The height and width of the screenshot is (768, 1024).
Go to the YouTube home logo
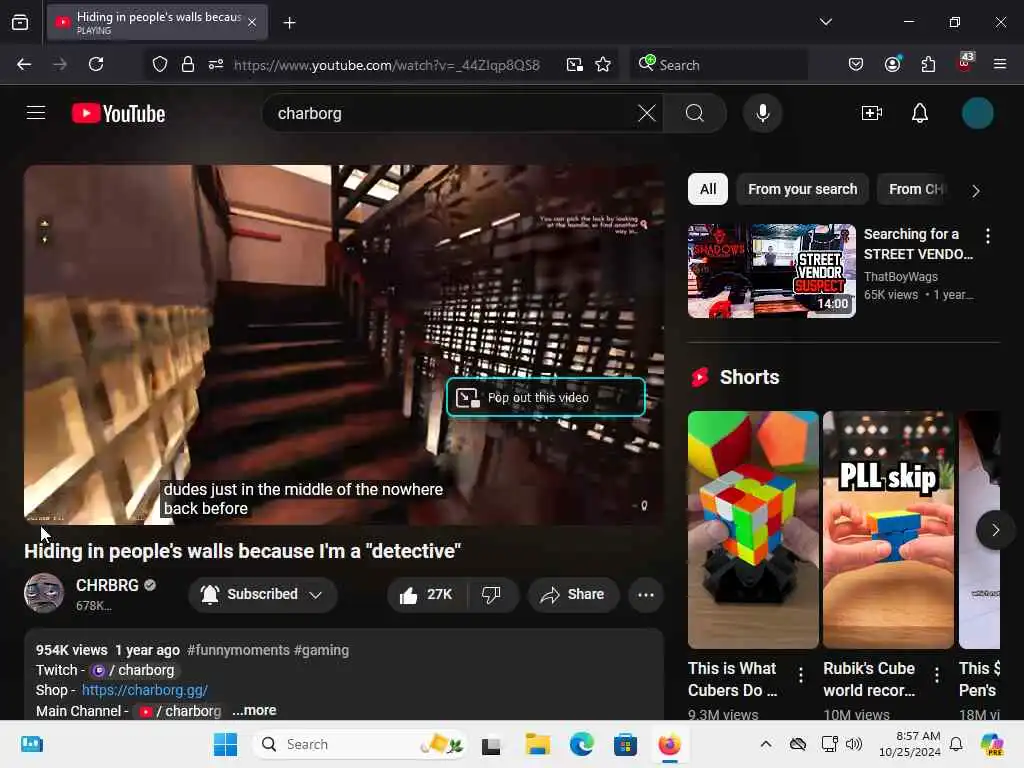coord(118,114)
